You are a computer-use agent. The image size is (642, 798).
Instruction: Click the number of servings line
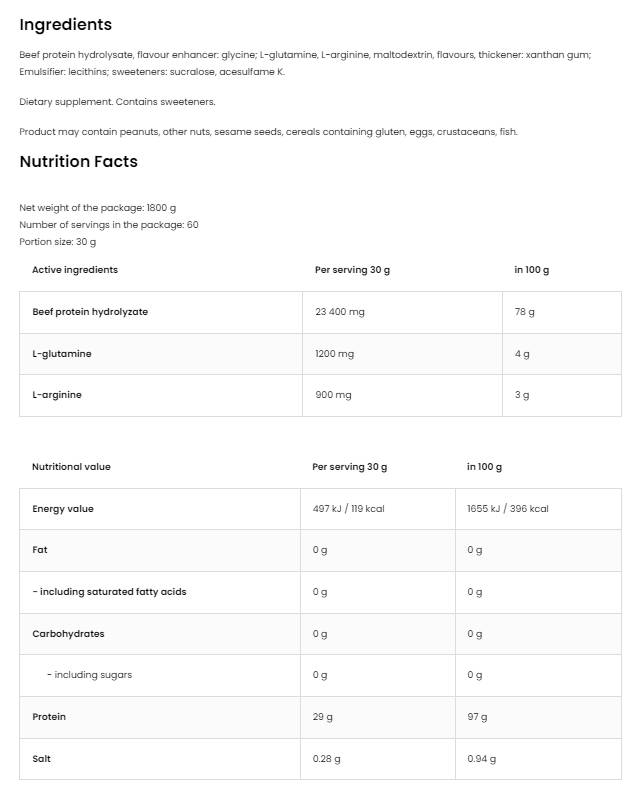pos(109,225)
